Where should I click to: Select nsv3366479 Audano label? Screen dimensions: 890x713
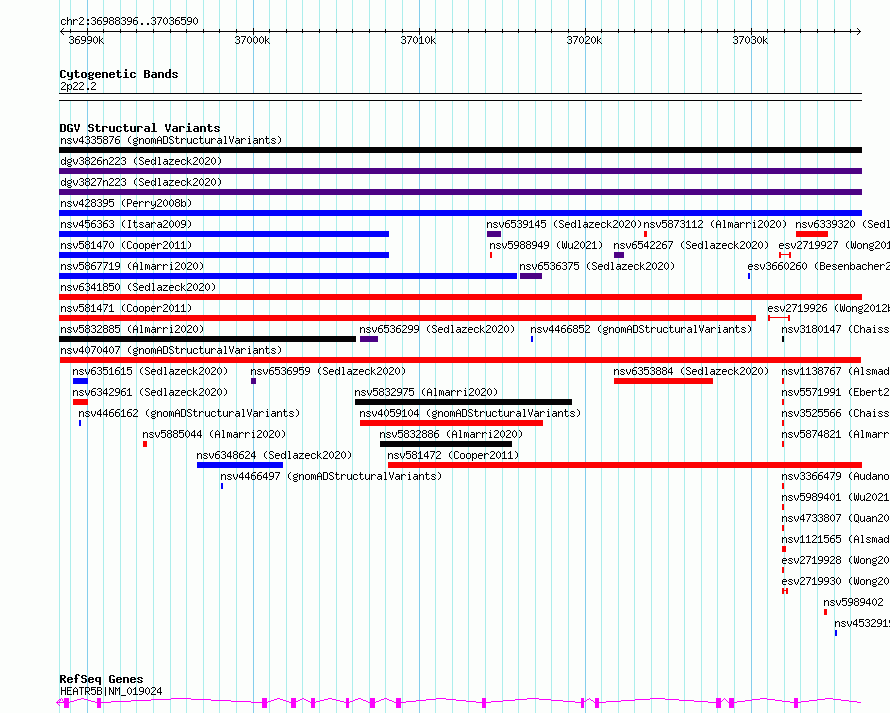(836, 476)
